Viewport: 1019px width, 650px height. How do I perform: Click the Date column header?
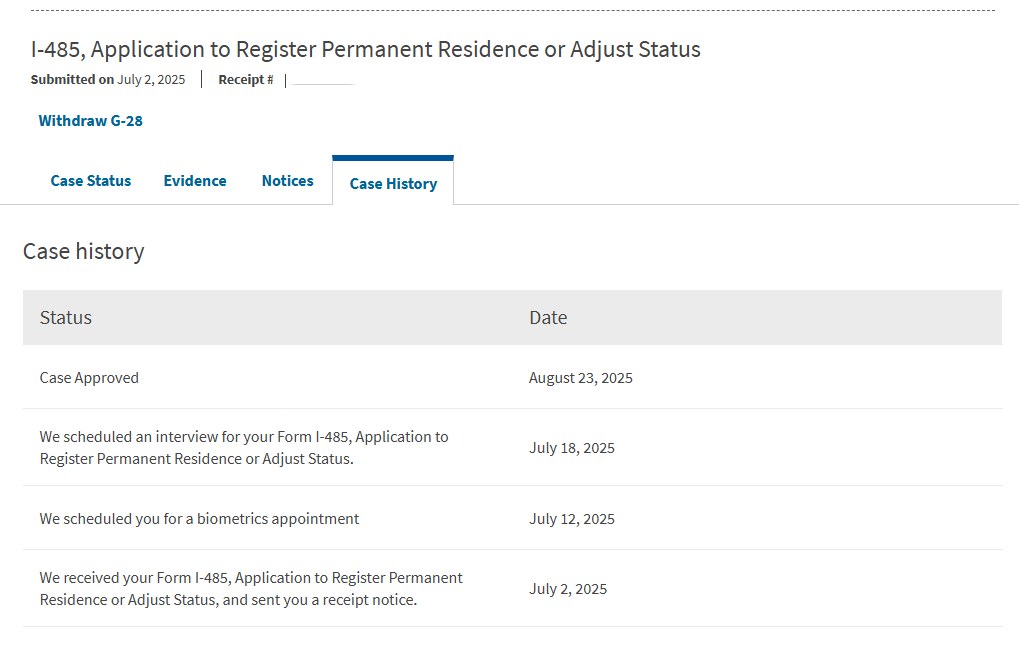click(x=548, y=318)
